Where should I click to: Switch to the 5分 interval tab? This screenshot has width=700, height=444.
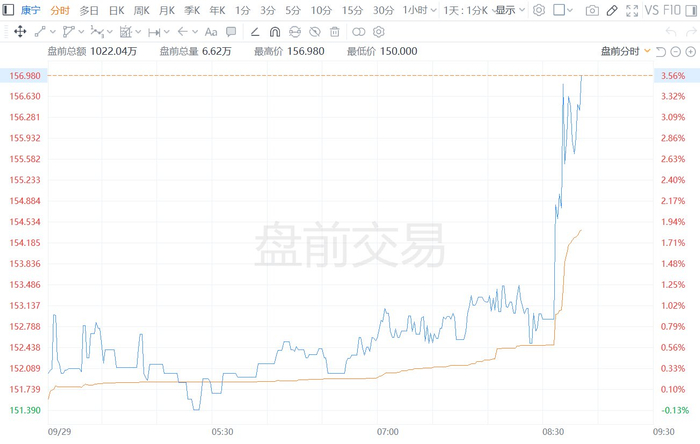coord(293,10)
